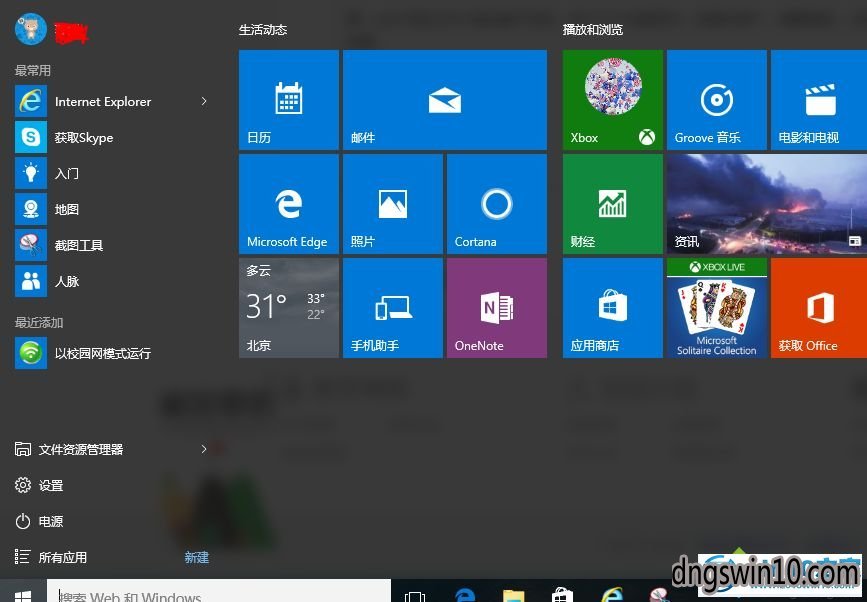Expand Internet Explorer jump list arrow
This screenshot has width=867, height=602.
point(203,101)
